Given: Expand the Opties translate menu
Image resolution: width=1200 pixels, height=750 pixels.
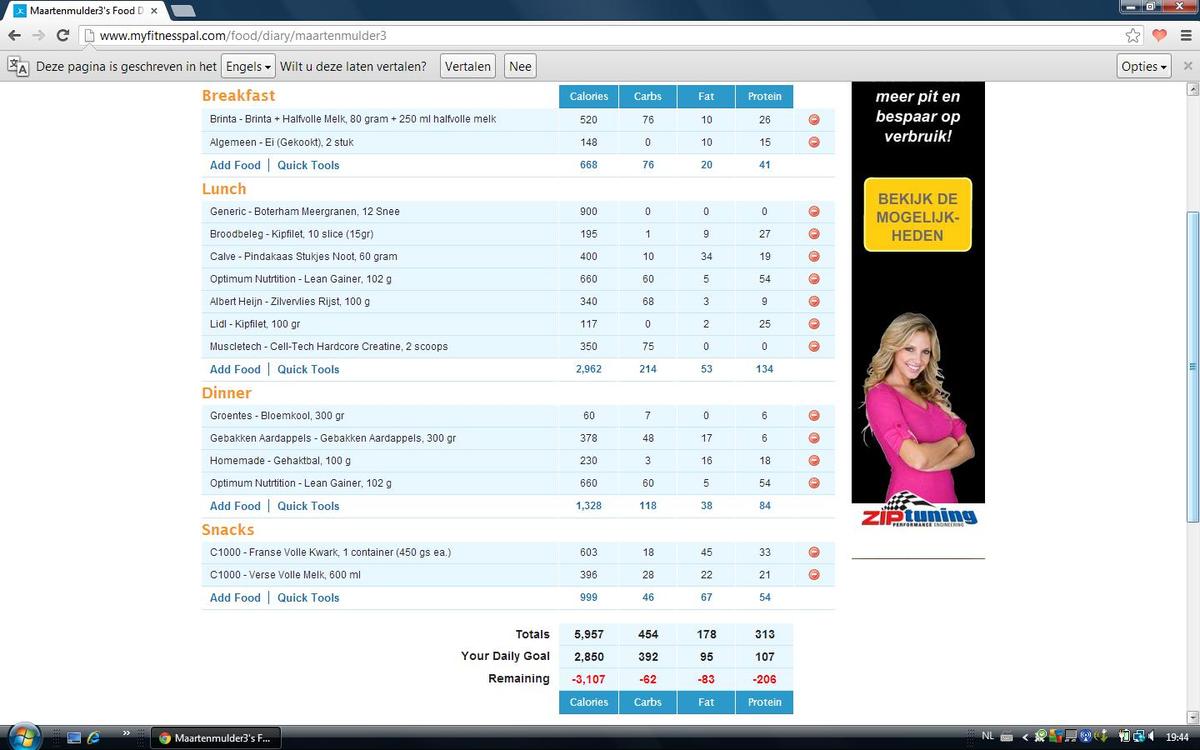Looking at the screenshot, I should point(1144,67).
